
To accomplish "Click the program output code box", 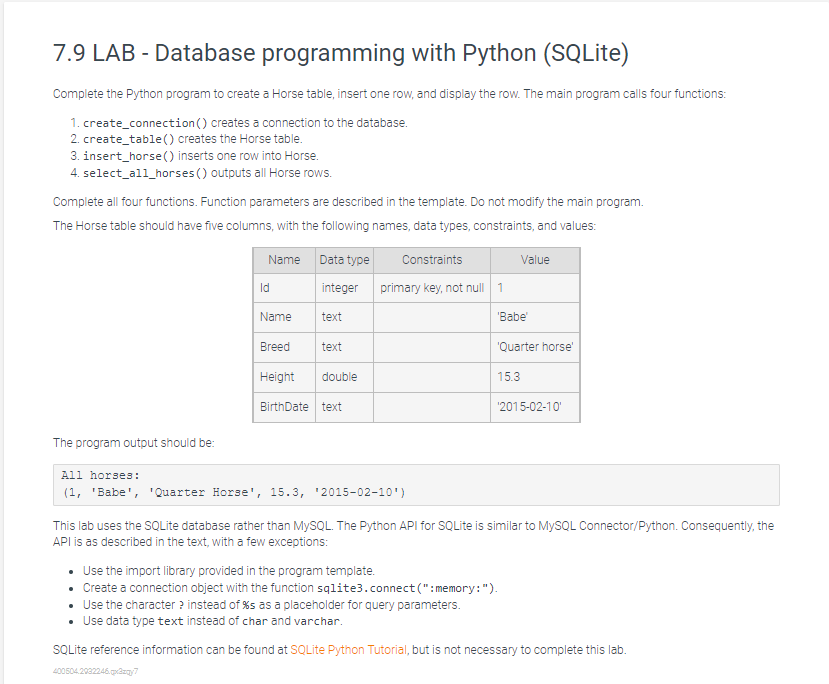I will (414, 484).
